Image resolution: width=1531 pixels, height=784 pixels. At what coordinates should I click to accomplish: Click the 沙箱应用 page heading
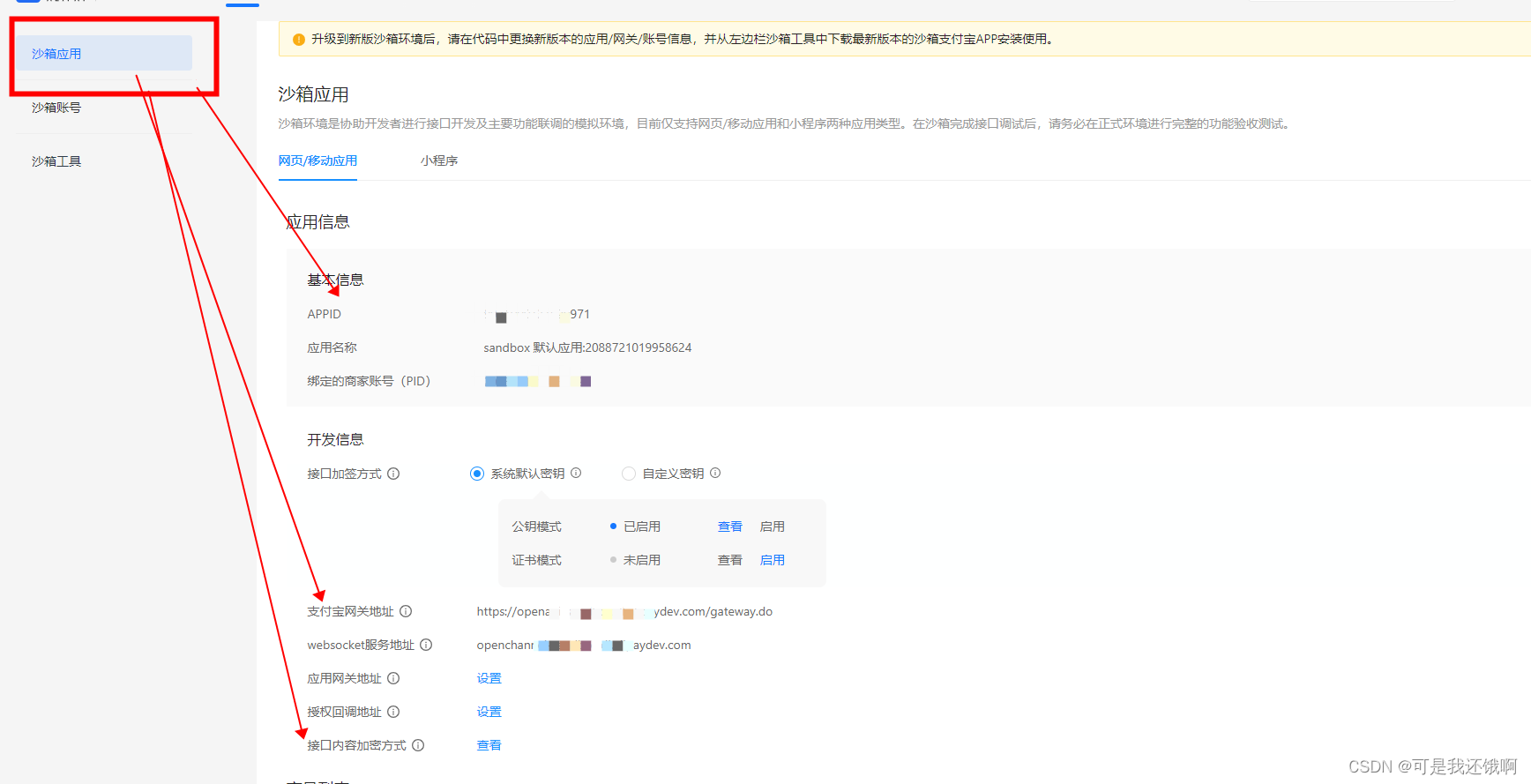tap(314, 94)
